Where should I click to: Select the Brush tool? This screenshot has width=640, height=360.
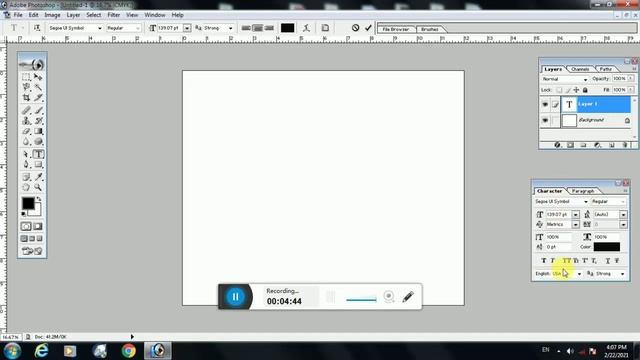tap(38, 110)
